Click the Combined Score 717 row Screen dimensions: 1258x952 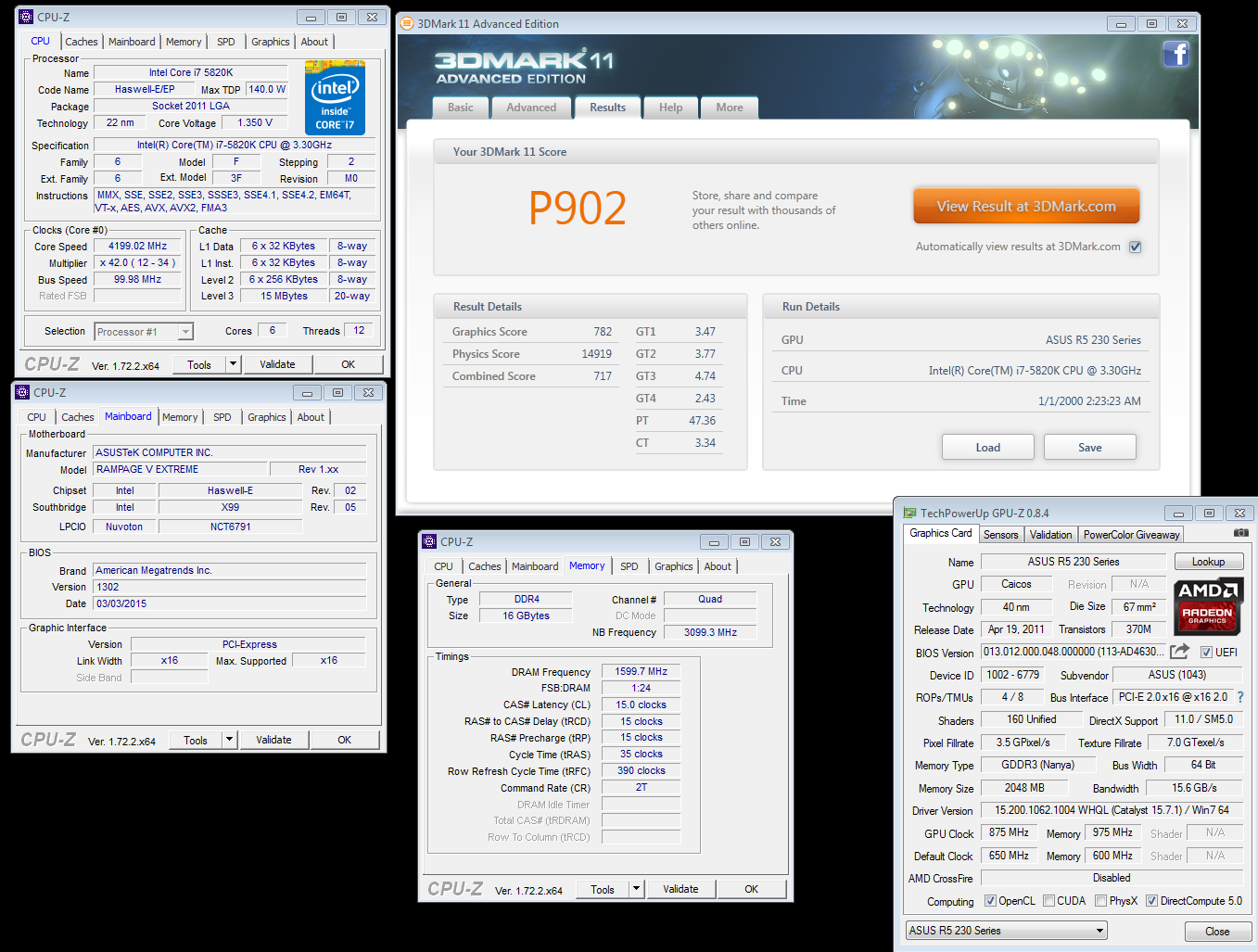coord(531,376)
